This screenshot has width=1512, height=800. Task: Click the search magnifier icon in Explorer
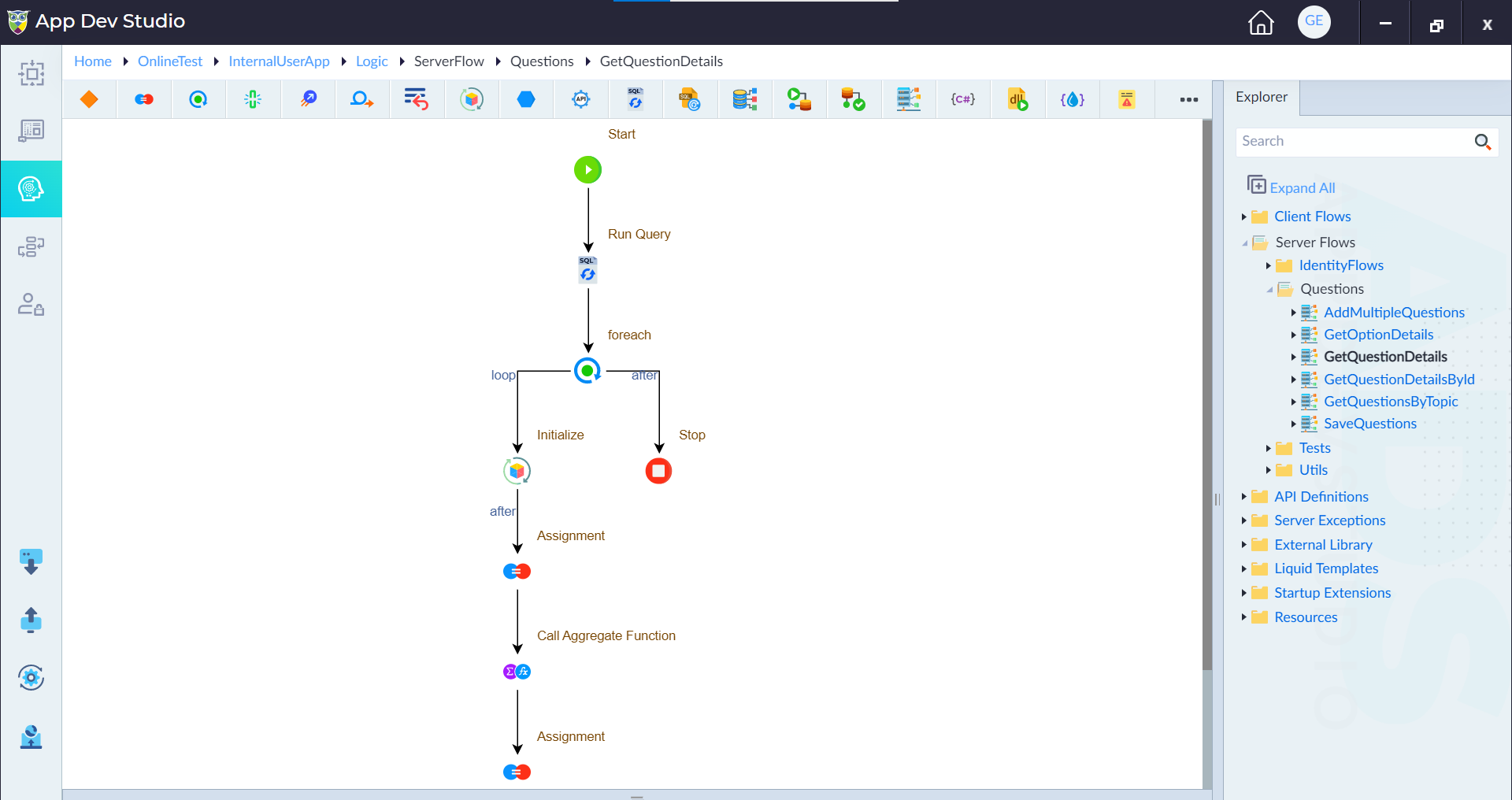[1483, 142]
